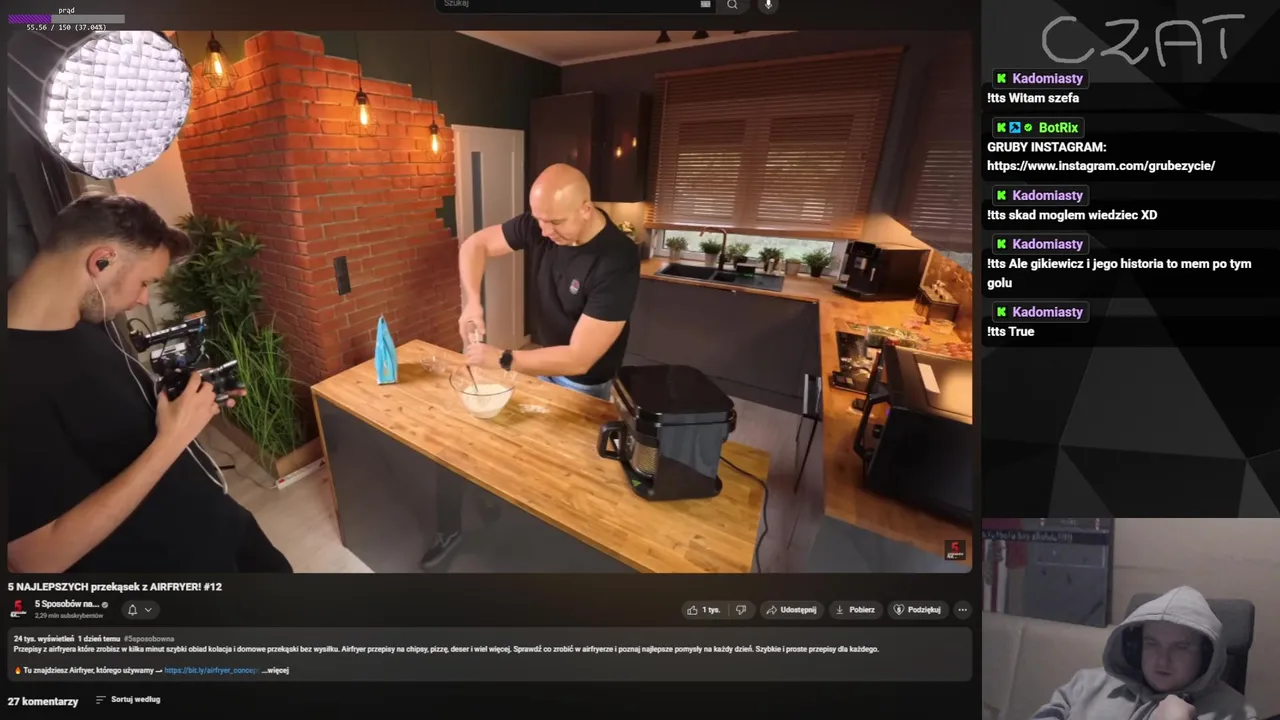Open the three-dot more actions menu
Image resolution: width=1280 pixels, height=720 pixels.
point(962,610)
